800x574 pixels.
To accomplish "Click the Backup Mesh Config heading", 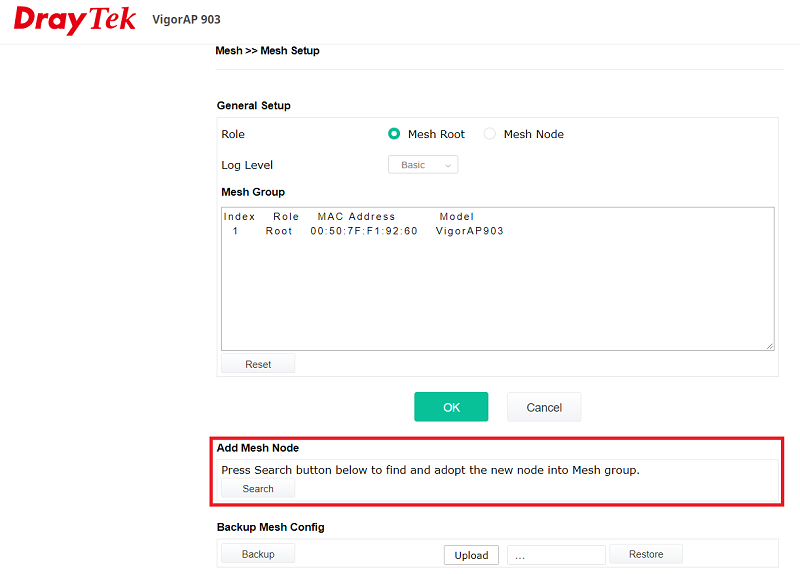I will (x=270, y=527).
